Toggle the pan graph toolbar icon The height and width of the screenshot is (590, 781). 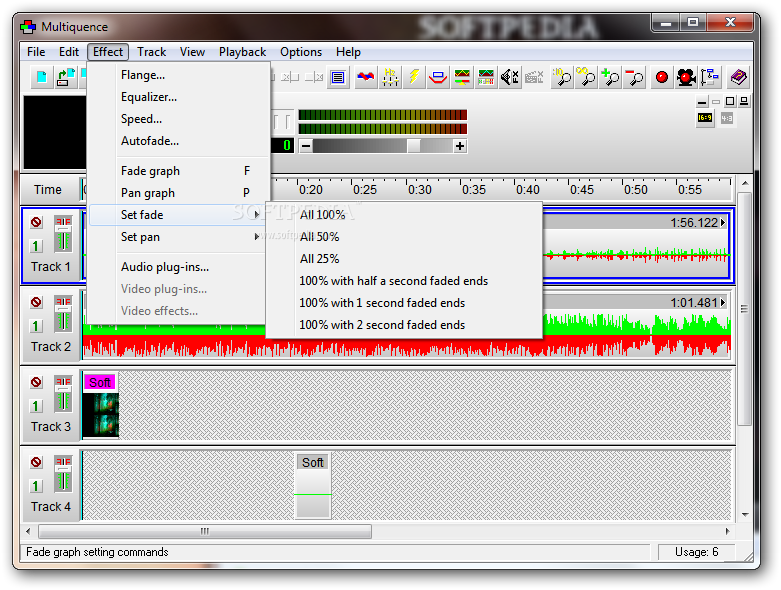(486, 77)
